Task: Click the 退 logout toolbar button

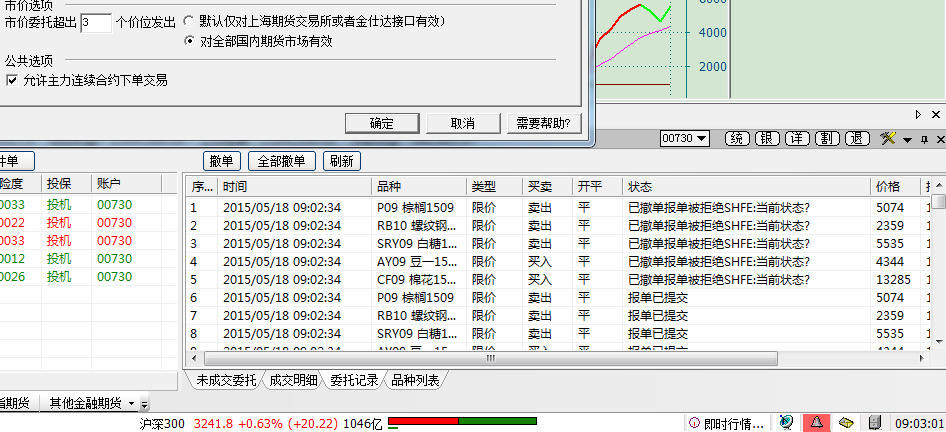Action: coord(857,138)
